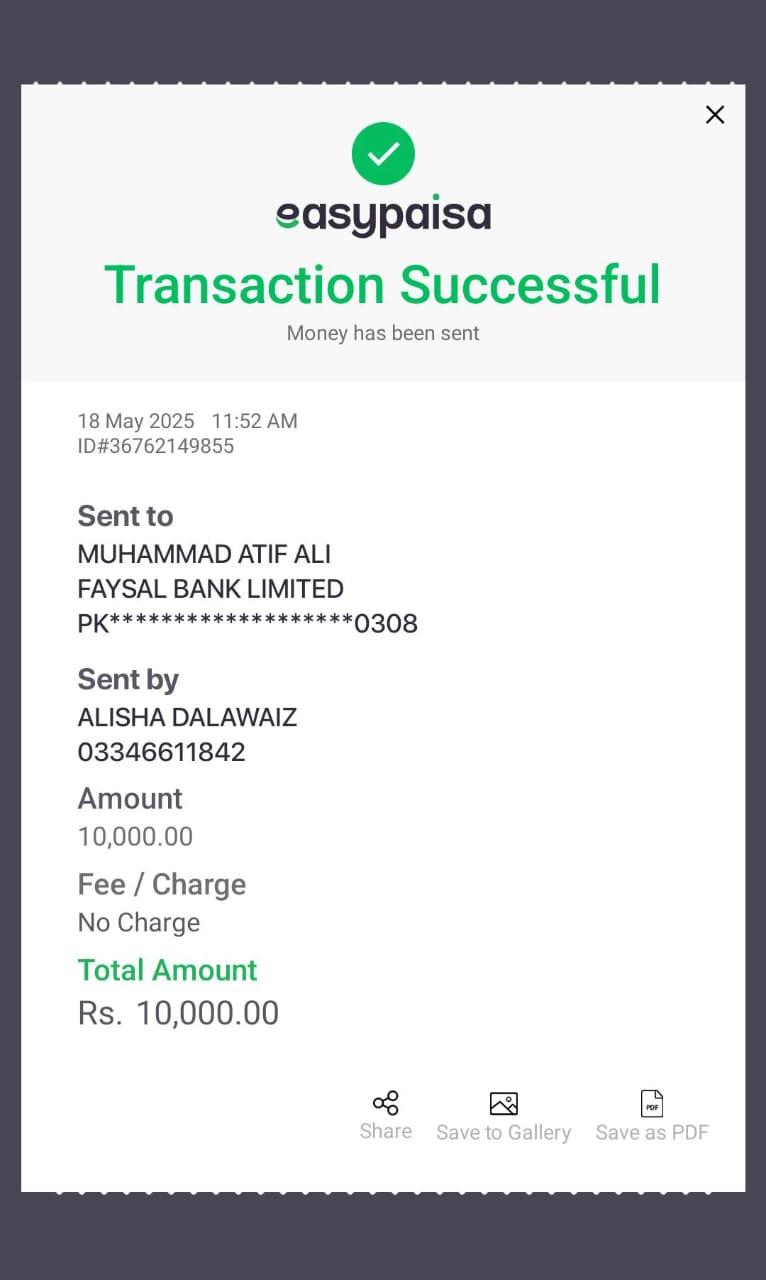Tap the Share icon
This screenshot has height=1280, width=766.
[385, 1103]
